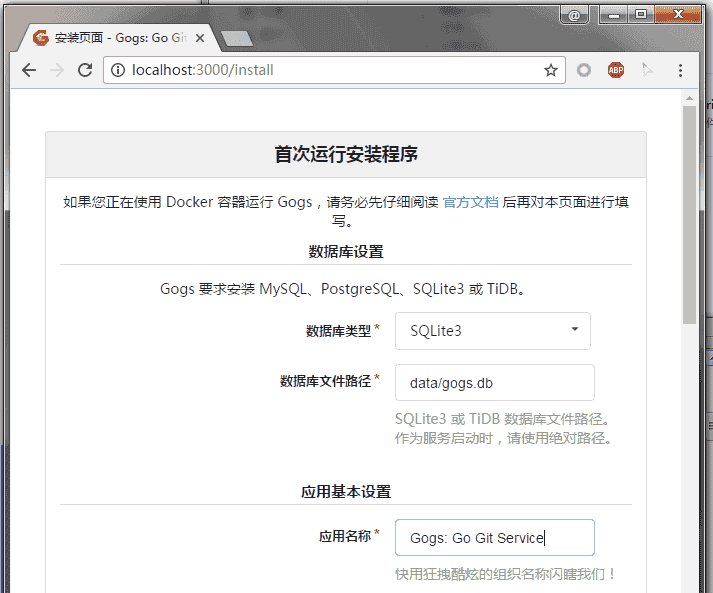This screenshot has height=593, width=713.
Task: Click the 应用名称 input field
Action: (x=494, y=538)
